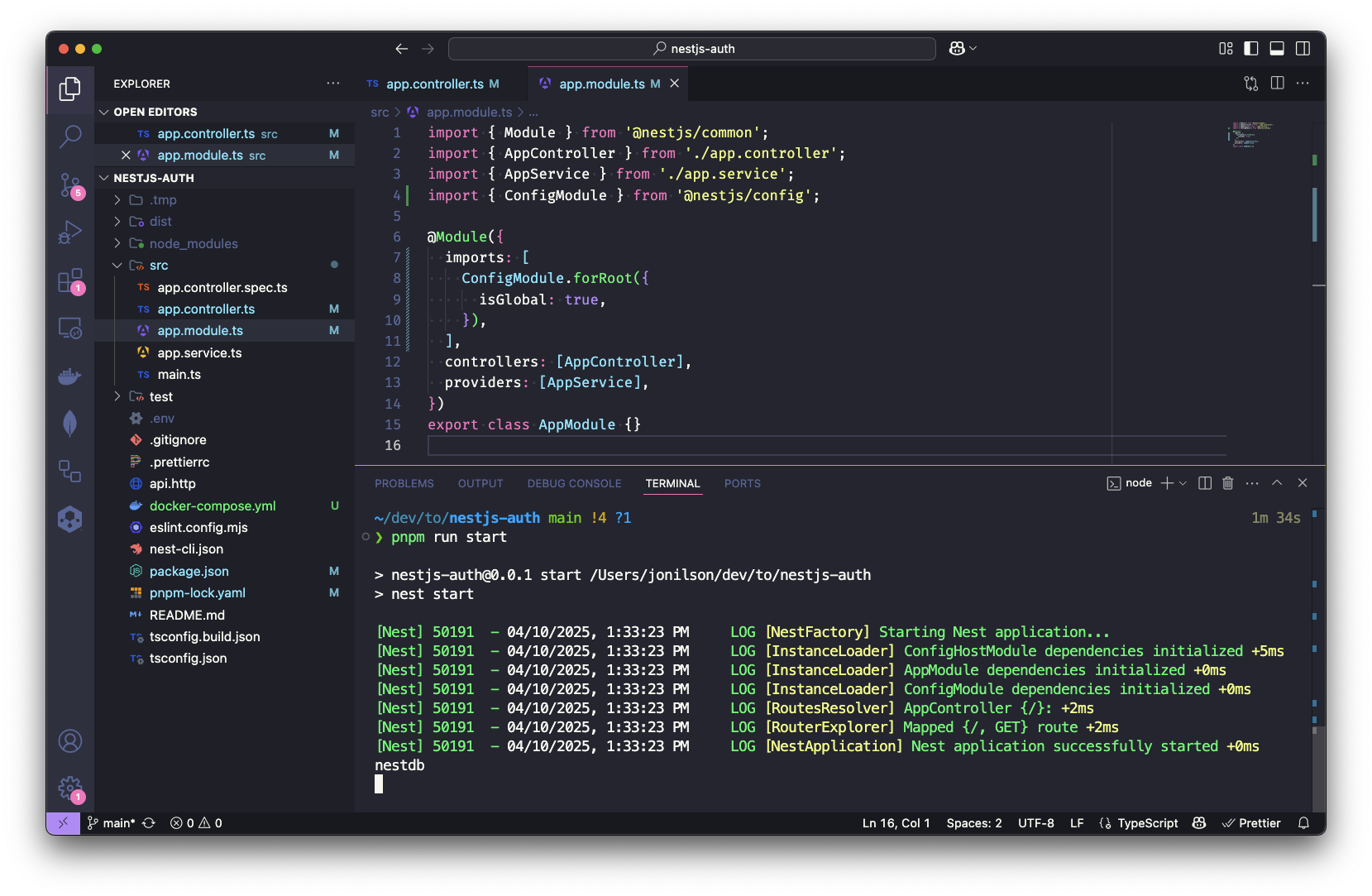Viewport: 1372px width, 896px height.
Task: Toggle secondary side bar visibility
Action: [x=1303, y=49]
